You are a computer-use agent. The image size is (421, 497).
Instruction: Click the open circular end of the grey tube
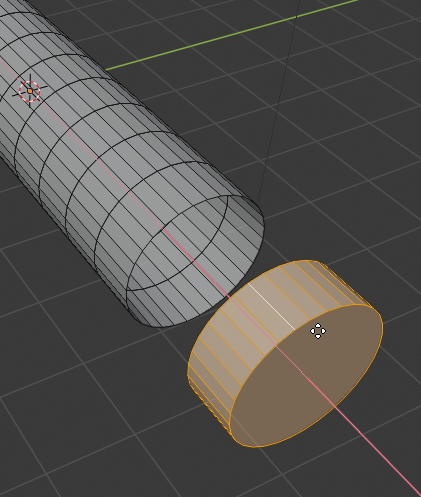(x=196, y=261)
